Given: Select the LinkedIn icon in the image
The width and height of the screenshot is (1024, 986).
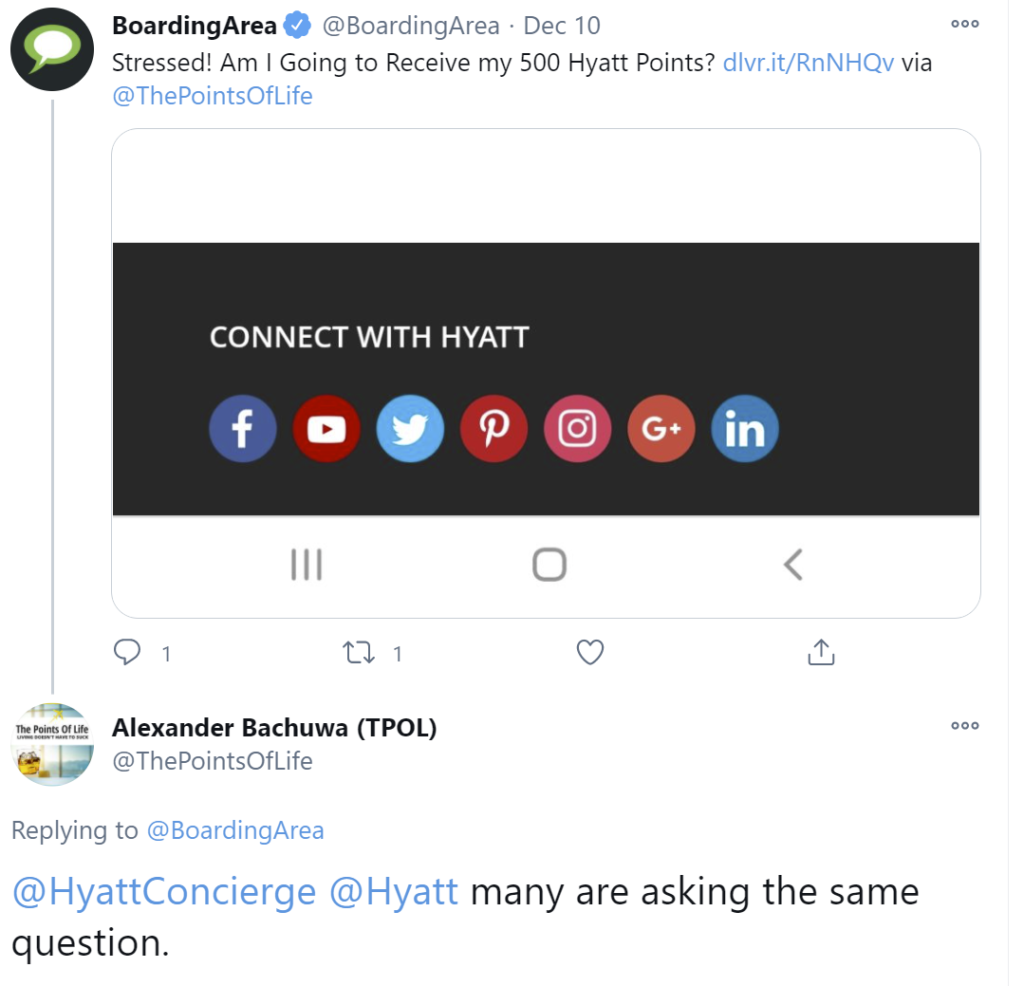Looking at the screenshot, I should point(744,428).
